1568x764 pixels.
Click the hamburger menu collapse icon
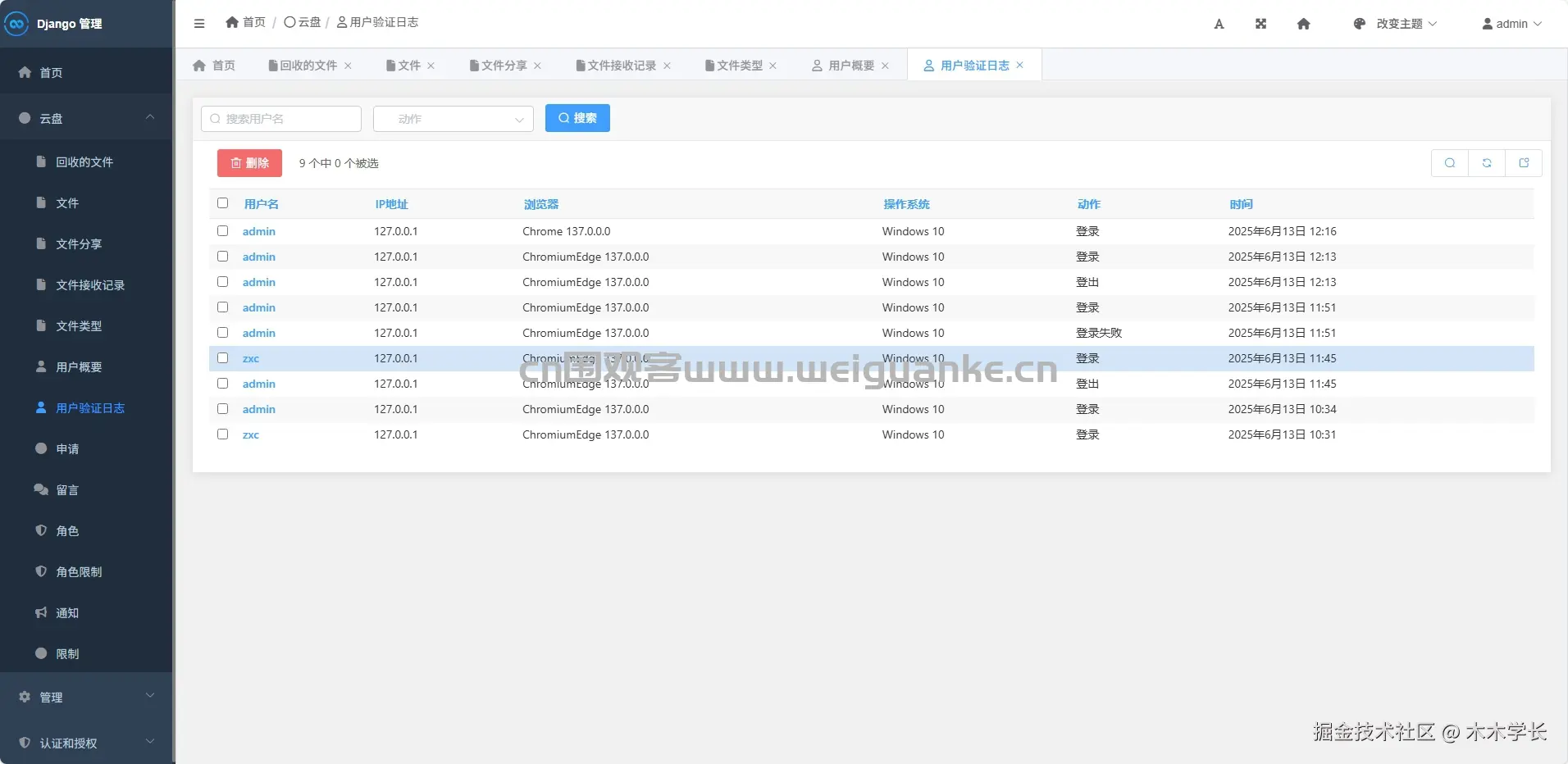[199, 24]
